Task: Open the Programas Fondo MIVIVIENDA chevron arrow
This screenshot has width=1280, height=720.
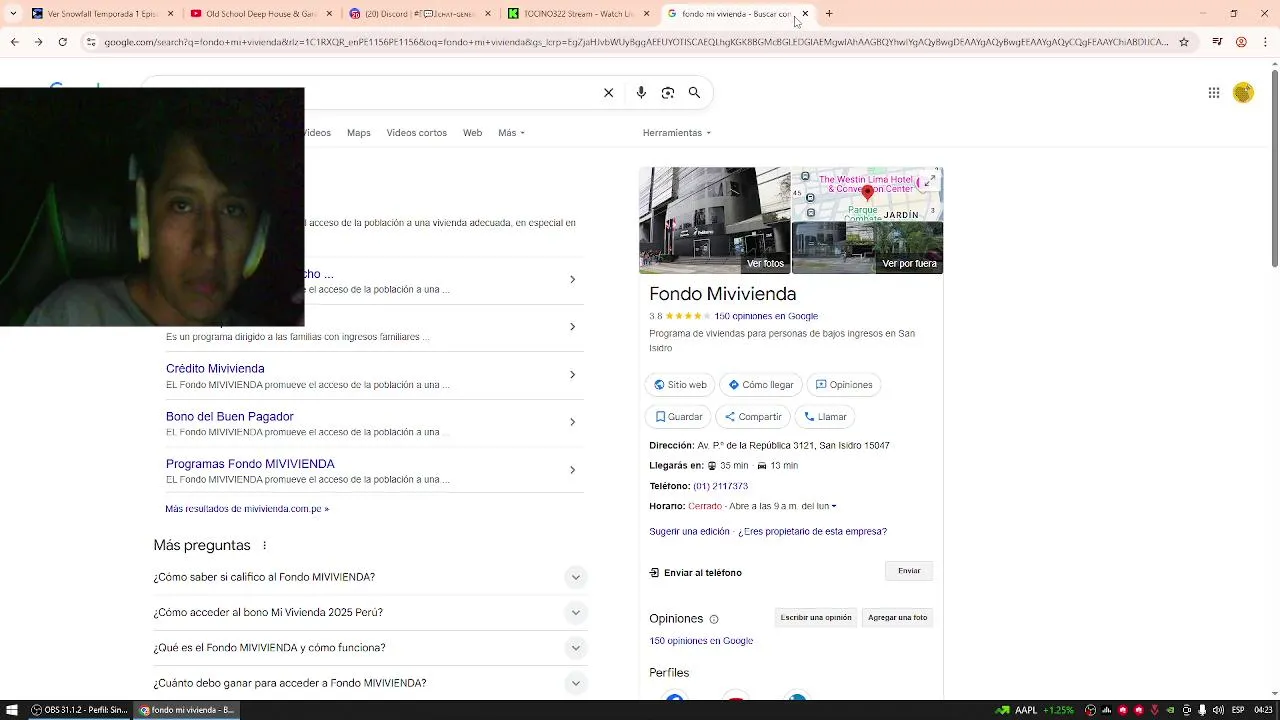Action: [x=572, y=470]
